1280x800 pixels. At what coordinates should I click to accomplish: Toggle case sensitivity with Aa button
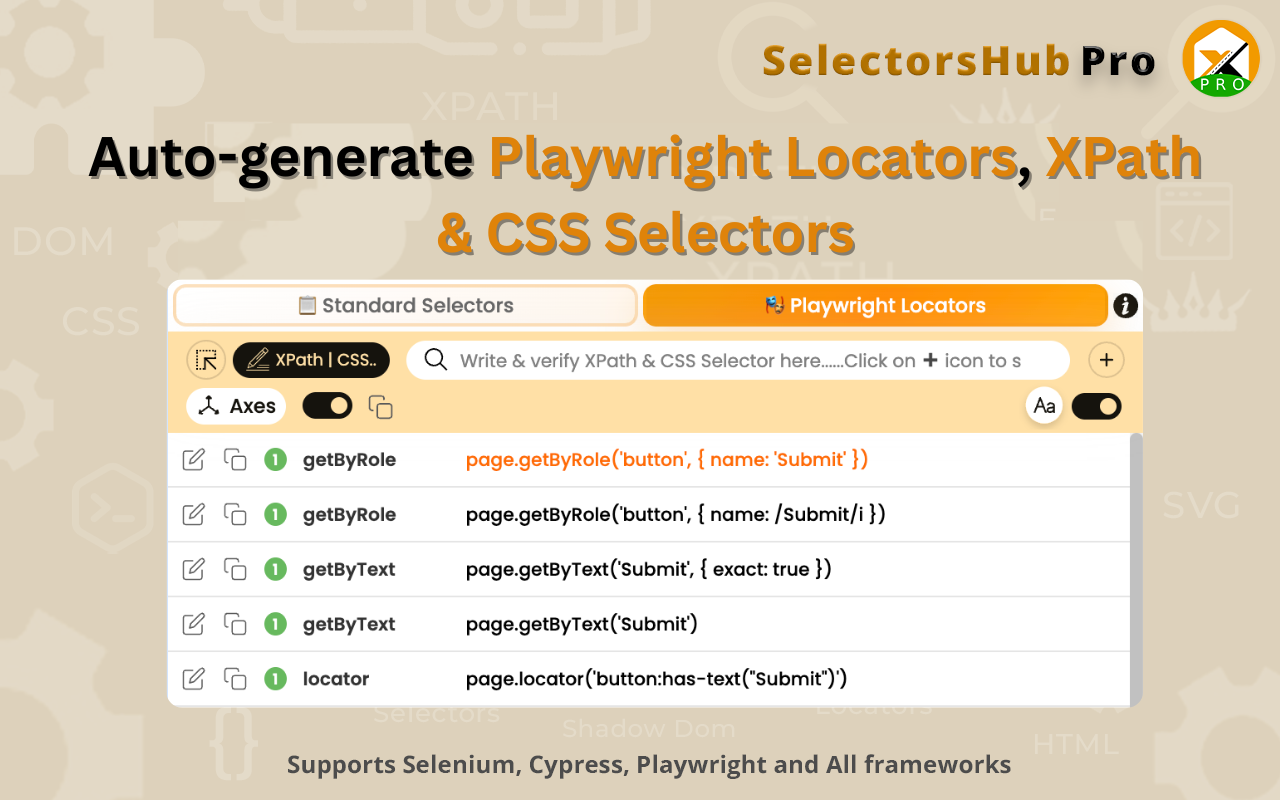(1045, 406)
